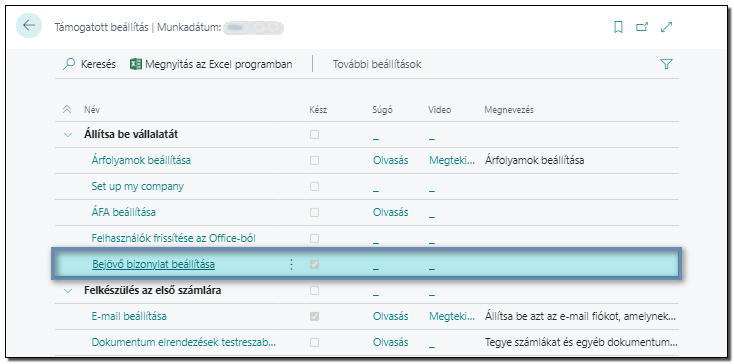Toggle Kész checkbox for Set up my company
The height and width of the screenshot is (364, 734).
pos(315,186)
